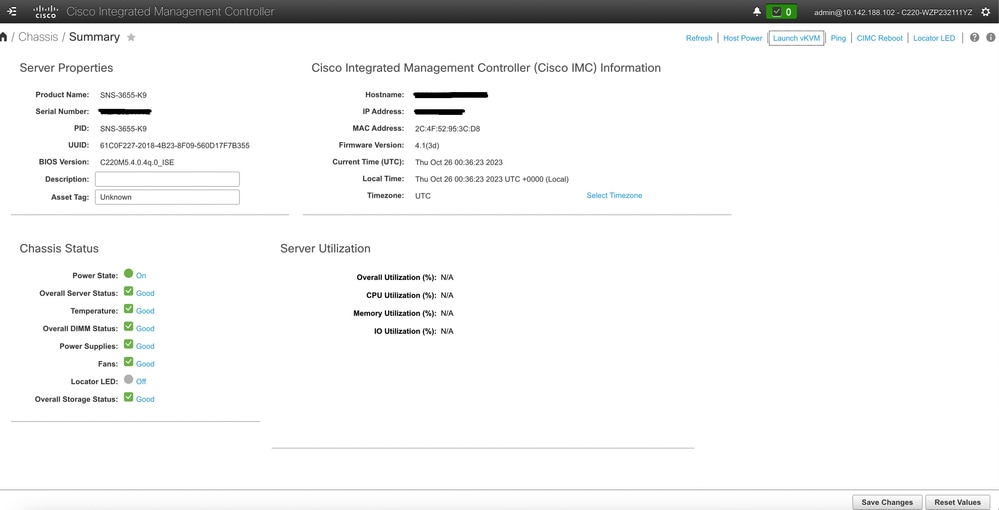Open Locator LED options
This screenshot has height=510, width=999.
click(934, 38)
